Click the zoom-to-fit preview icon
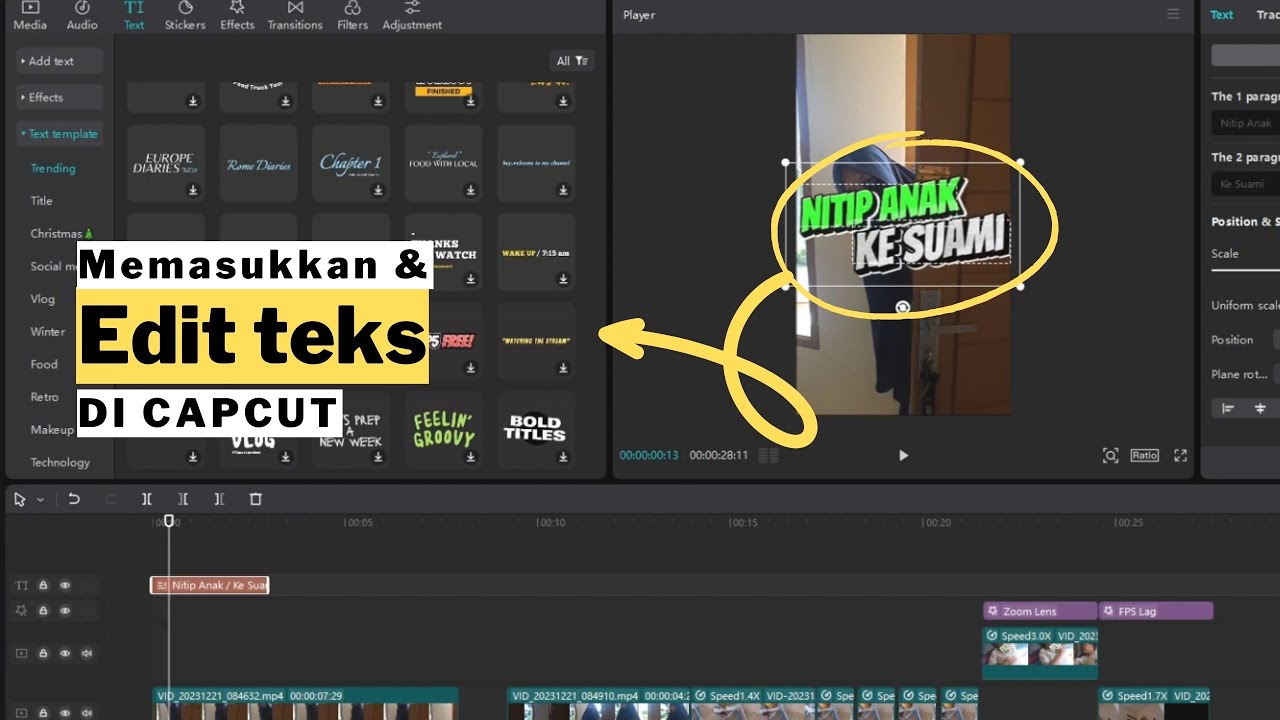 (x=1110, y=455)
